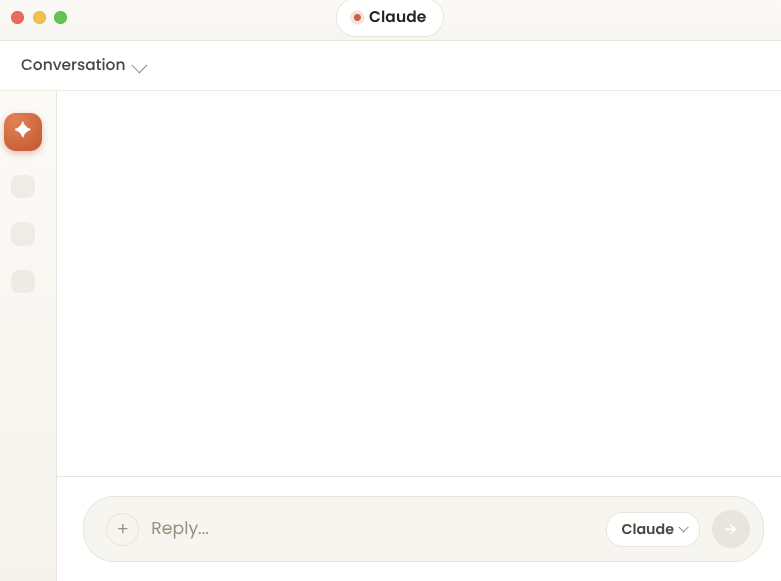Maximize the window using green button
781x581 pixels.
tap(61, 17)
